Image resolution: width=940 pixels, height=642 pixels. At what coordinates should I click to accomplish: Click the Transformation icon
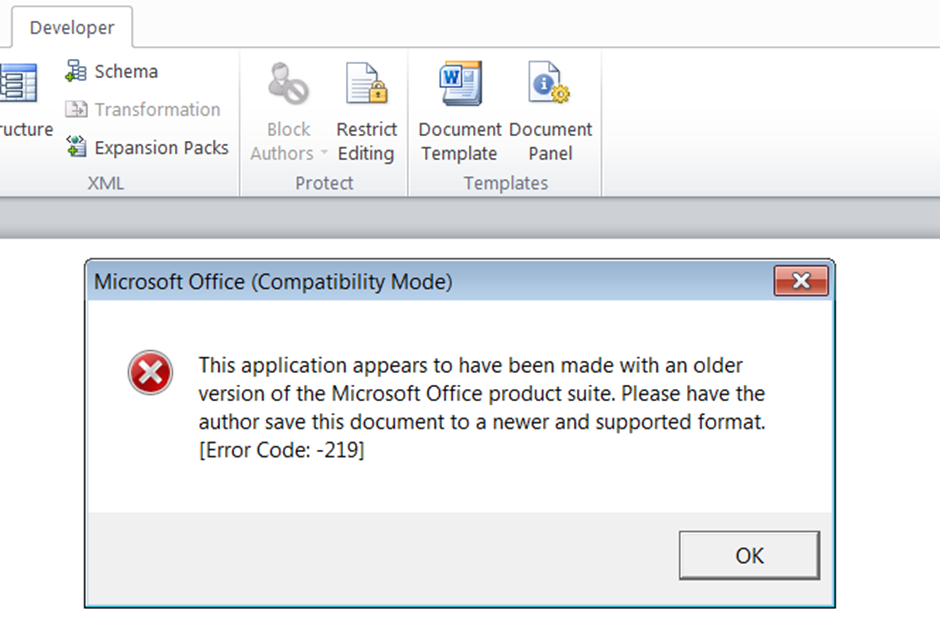(76, 109)
